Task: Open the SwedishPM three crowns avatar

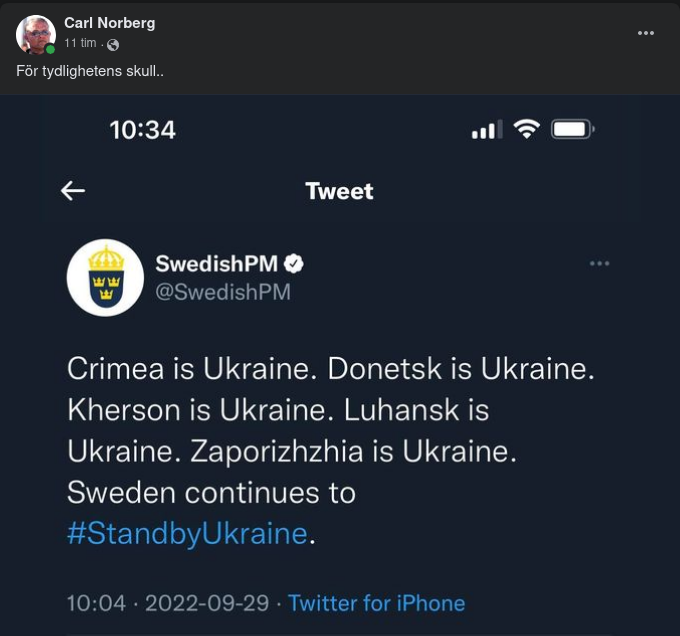Action: coord(105,277)
